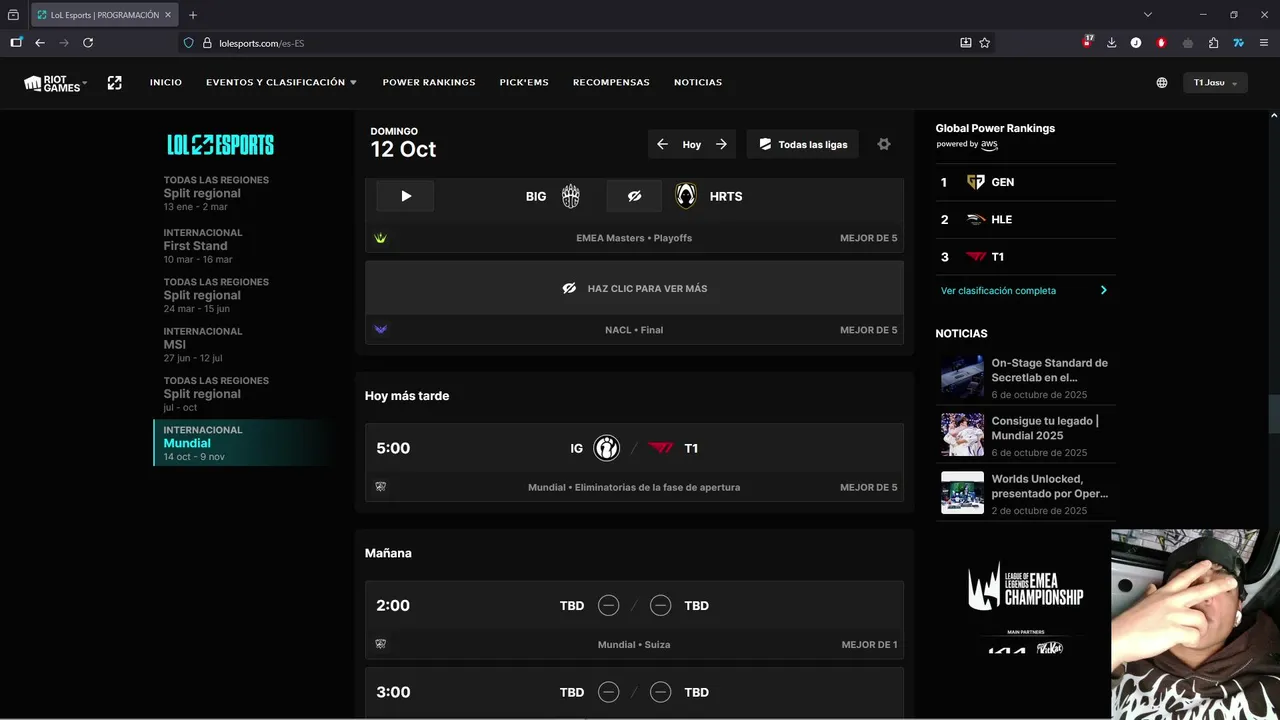This screenshot has width=1280, height=720.
Task: Select GEN in Global Power Rankings
Action: tap(1025, 182)
